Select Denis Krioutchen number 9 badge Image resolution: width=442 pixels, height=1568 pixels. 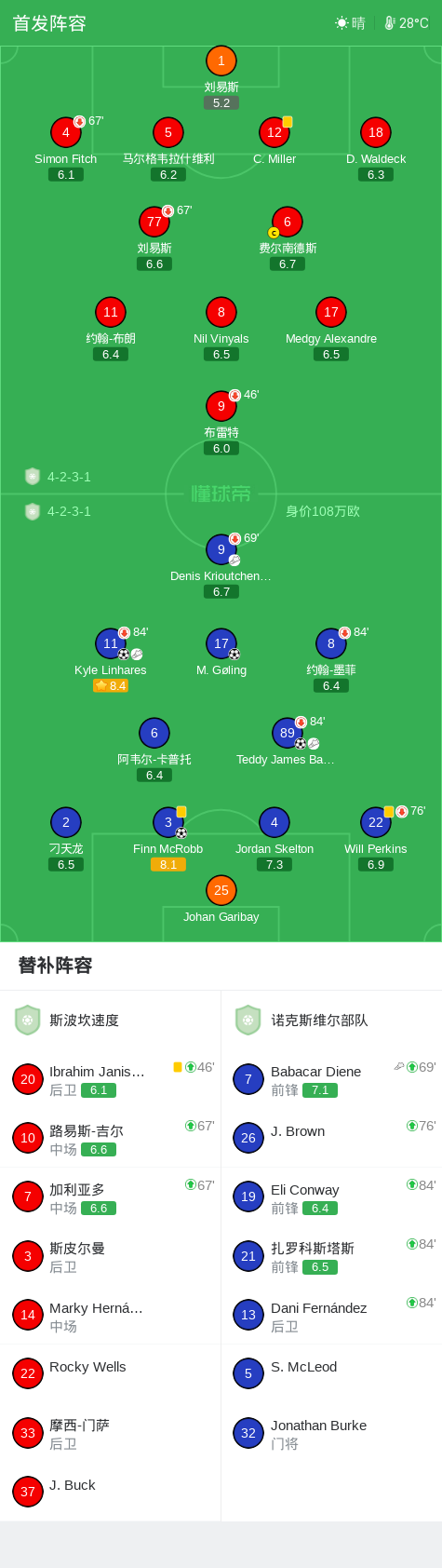pyautogui.click(x=221, y=549)
